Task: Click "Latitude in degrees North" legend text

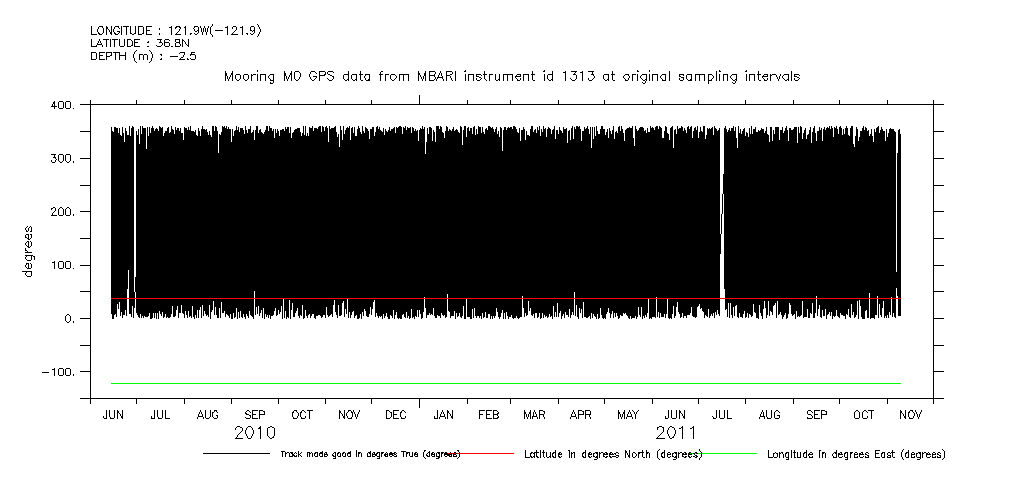Action: click(x=613, y=454)
